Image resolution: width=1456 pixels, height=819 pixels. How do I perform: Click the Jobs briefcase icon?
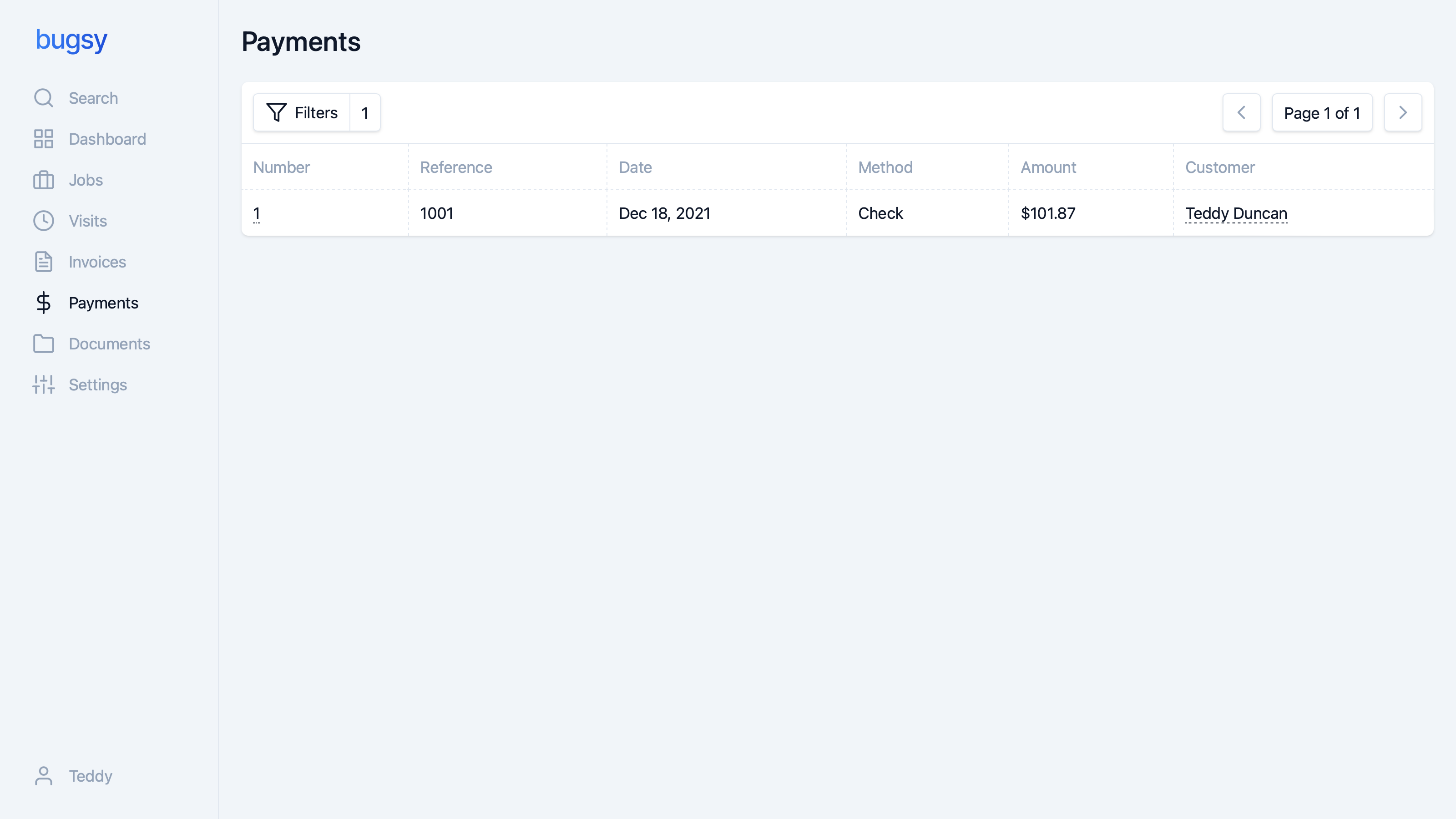point(44,180)
